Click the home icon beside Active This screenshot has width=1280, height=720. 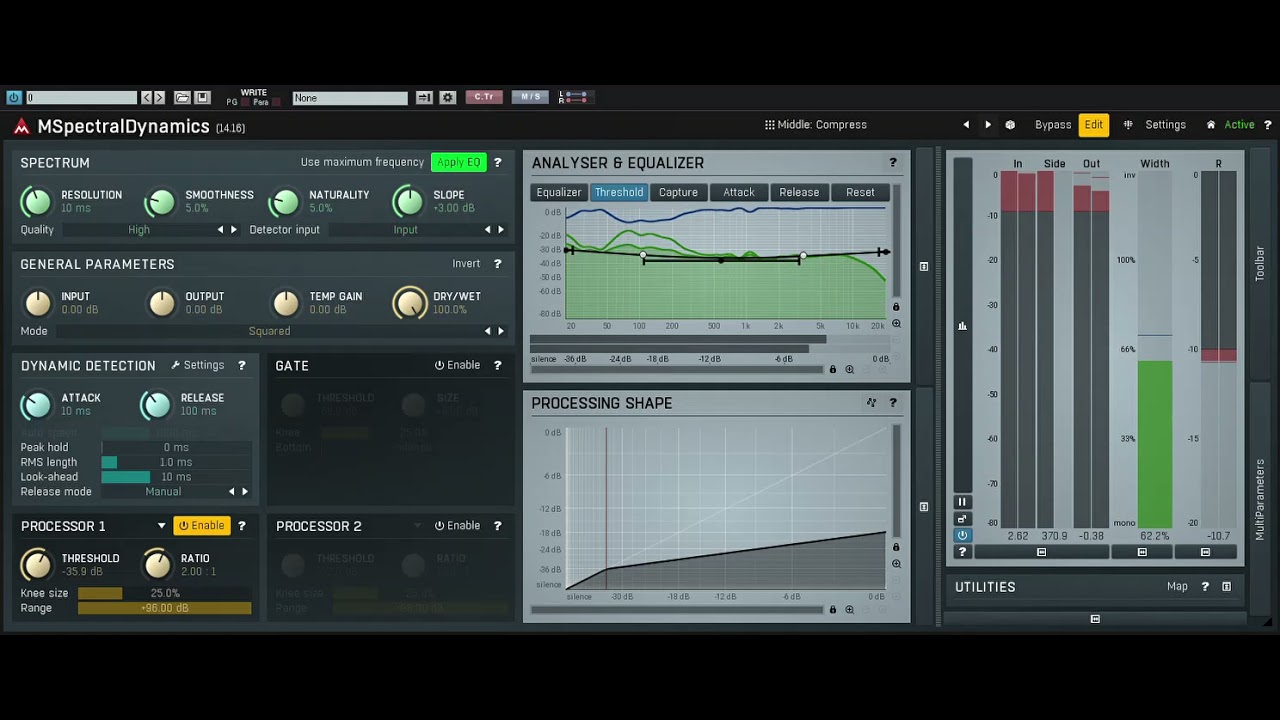point(1211,125)
